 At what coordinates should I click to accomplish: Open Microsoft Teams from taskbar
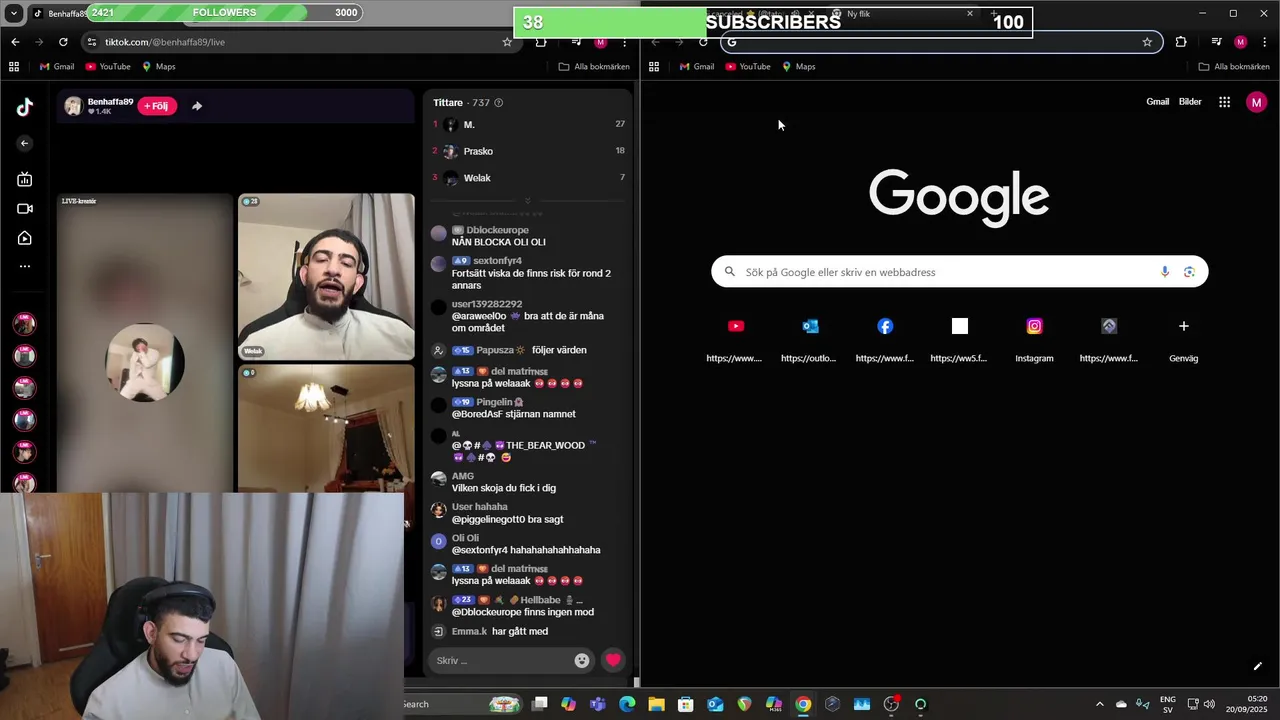(598, 704)
